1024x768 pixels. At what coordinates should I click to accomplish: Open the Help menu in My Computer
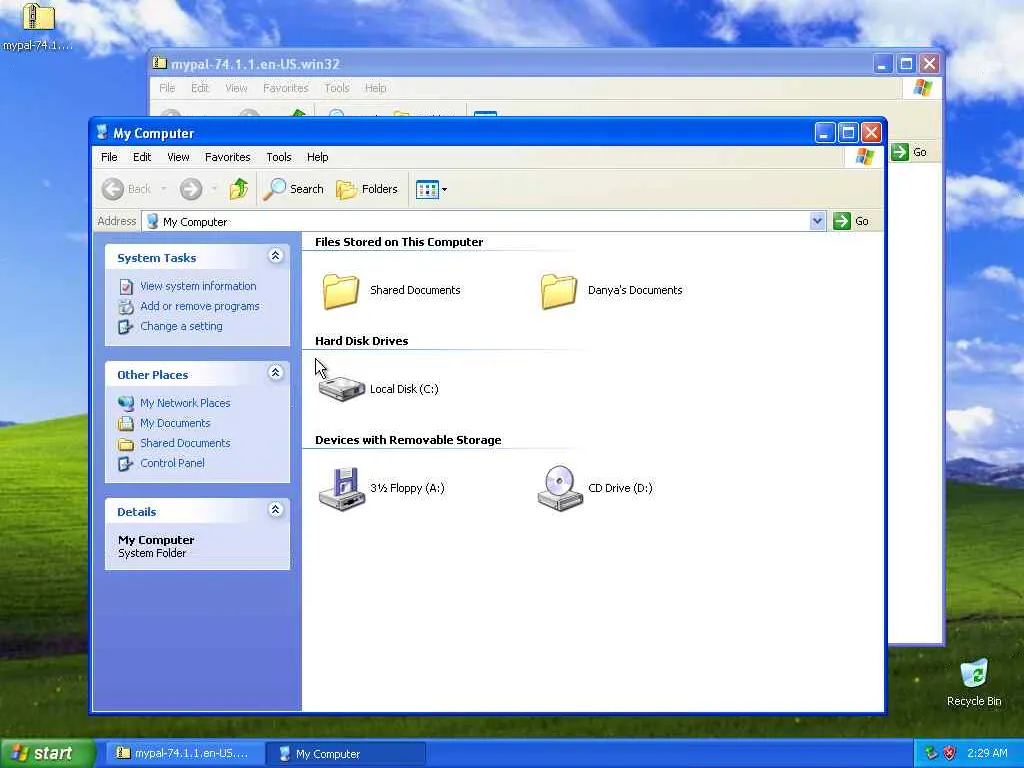[x=317, y=157]
